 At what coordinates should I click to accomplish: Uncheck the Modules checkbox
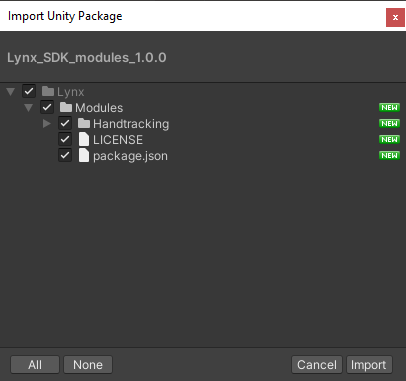click(47, 107)
